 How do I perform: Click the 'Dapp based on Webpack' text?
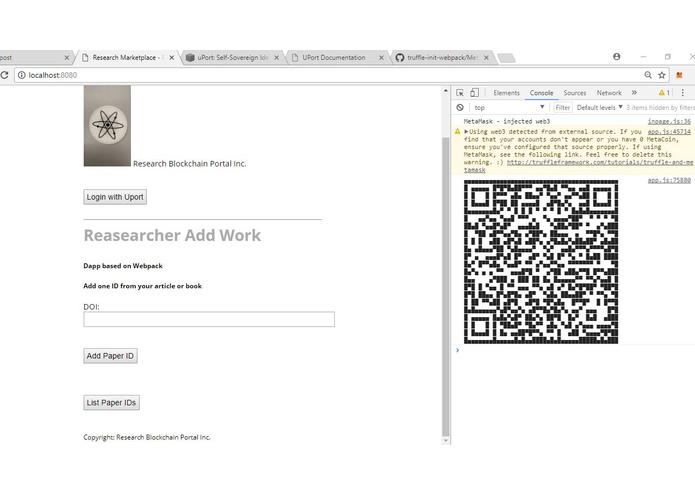123,266
